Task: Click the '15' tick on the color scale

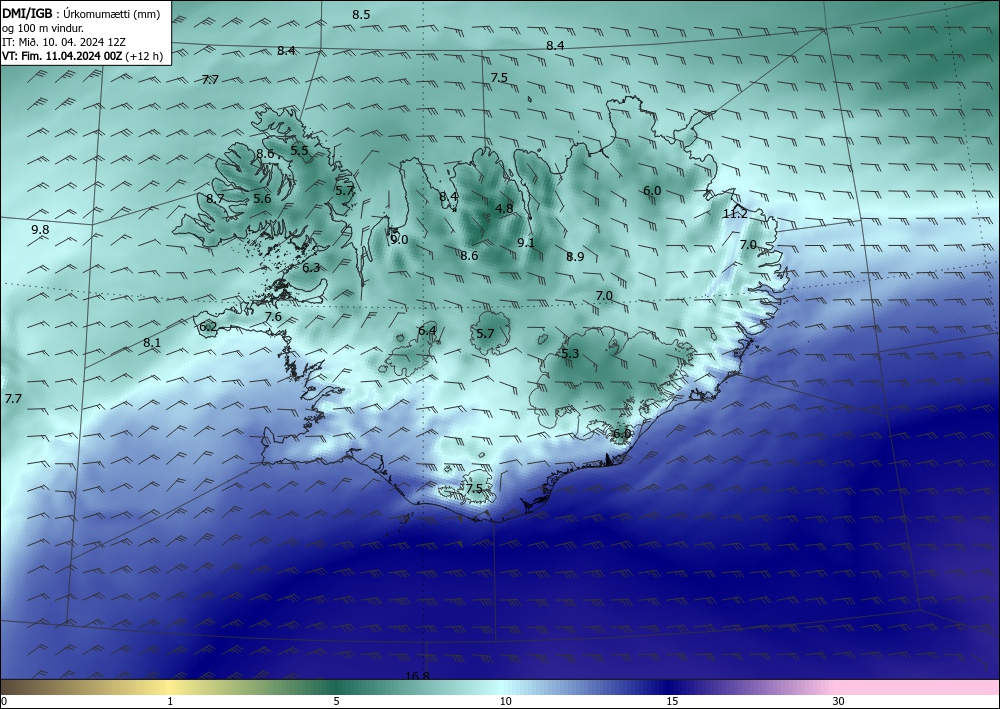Action: point(672,701)
